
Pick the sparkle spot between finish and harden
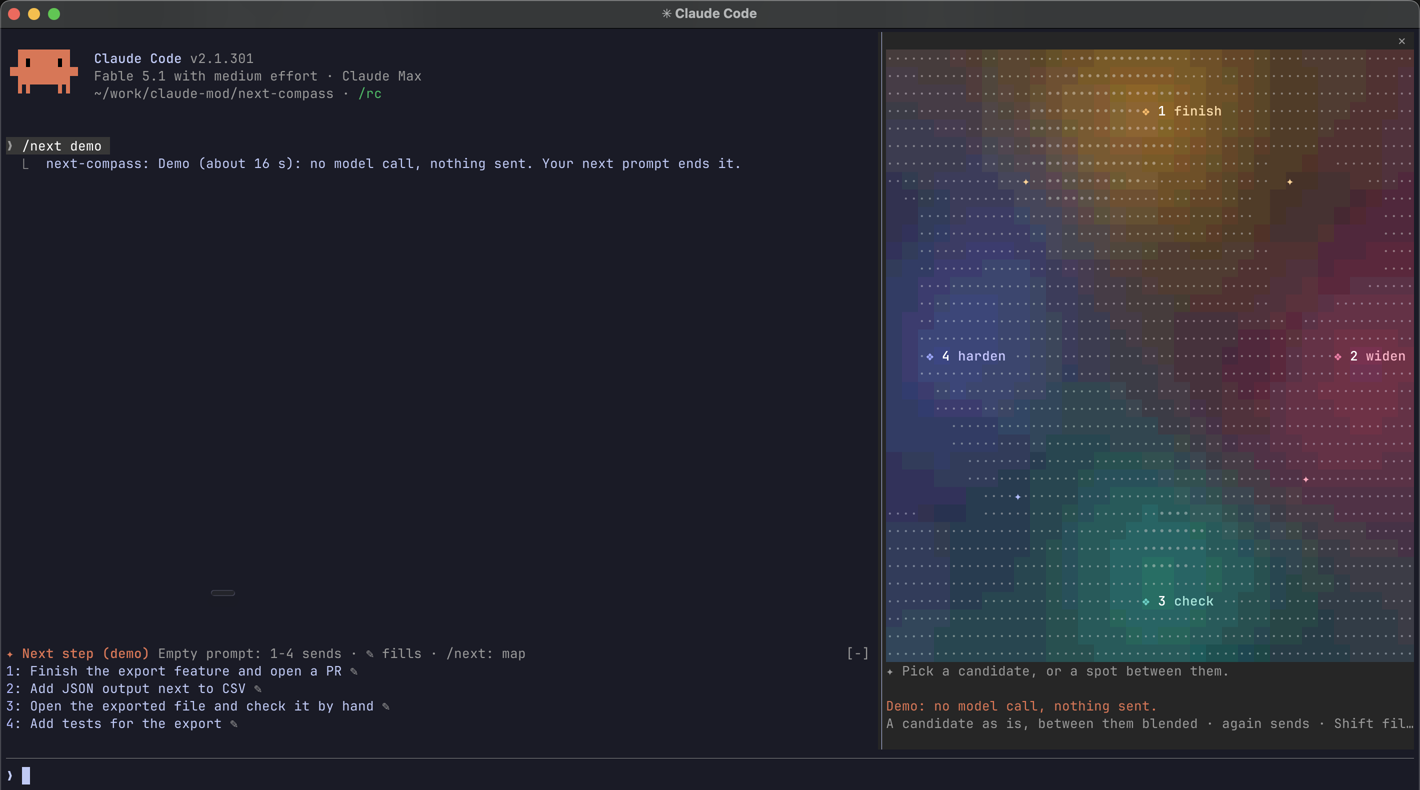point(1026,182)
